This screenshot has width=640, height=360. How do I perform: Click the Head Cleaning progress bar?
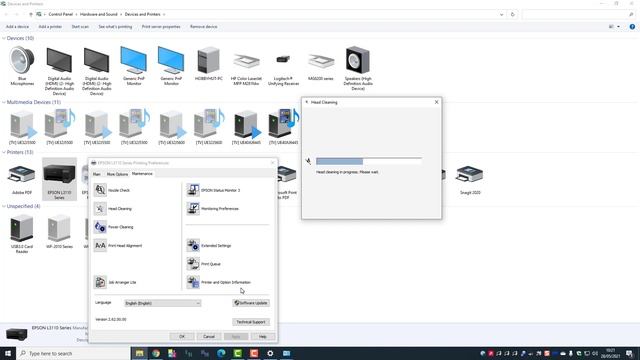tap(369, 162)
